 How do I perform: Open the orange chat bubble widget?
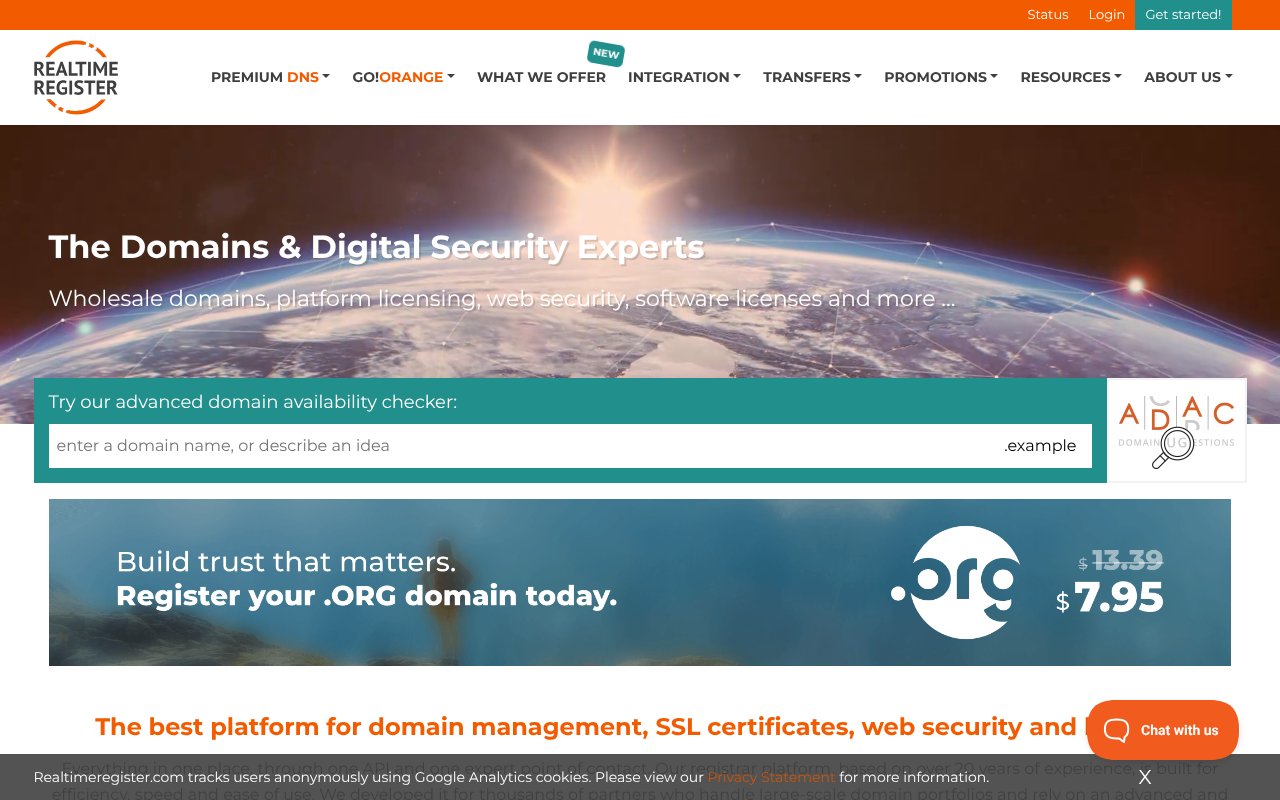tap(1162, 730)
